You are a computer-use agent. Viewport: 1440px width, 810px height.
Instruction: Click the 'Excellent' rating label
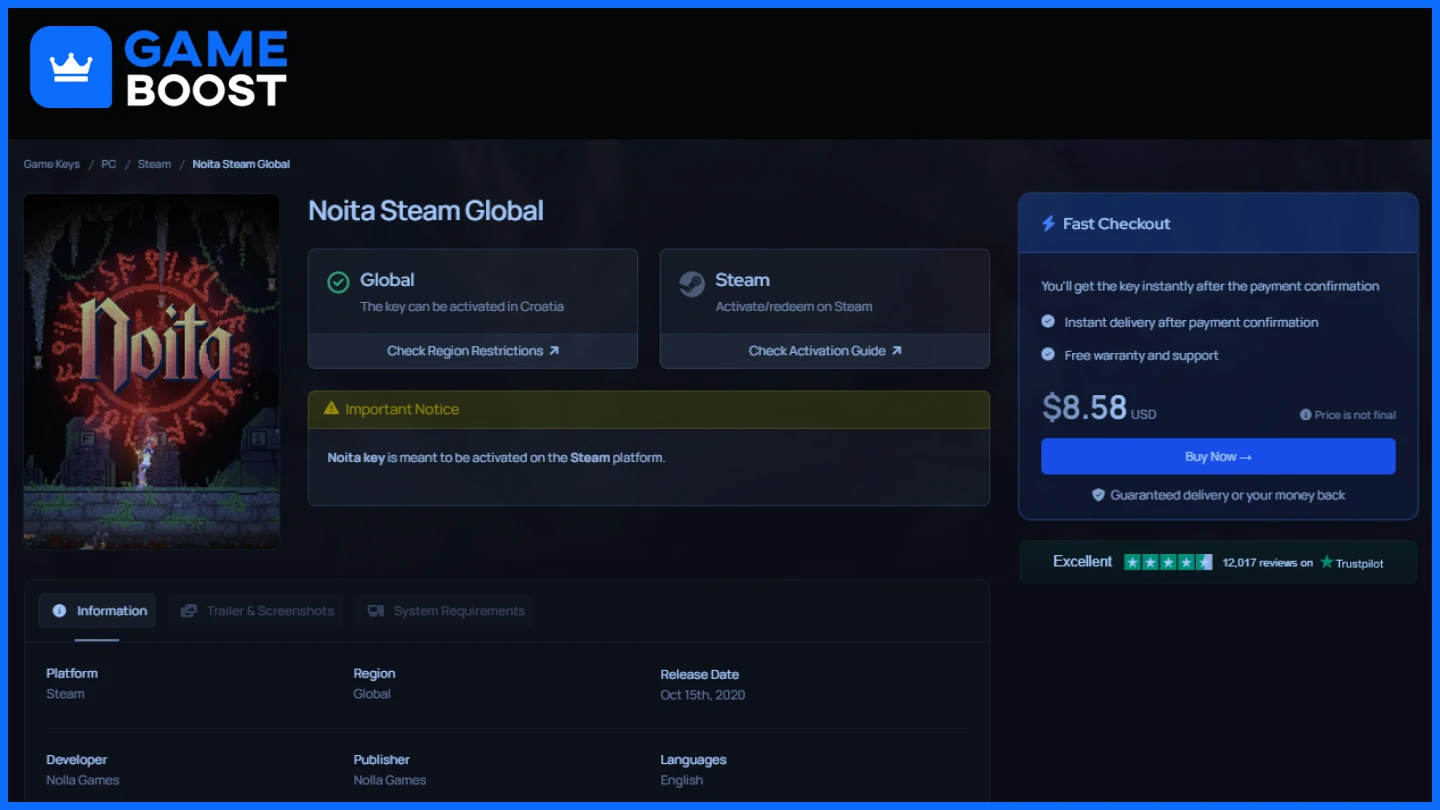coord(1082,562)
